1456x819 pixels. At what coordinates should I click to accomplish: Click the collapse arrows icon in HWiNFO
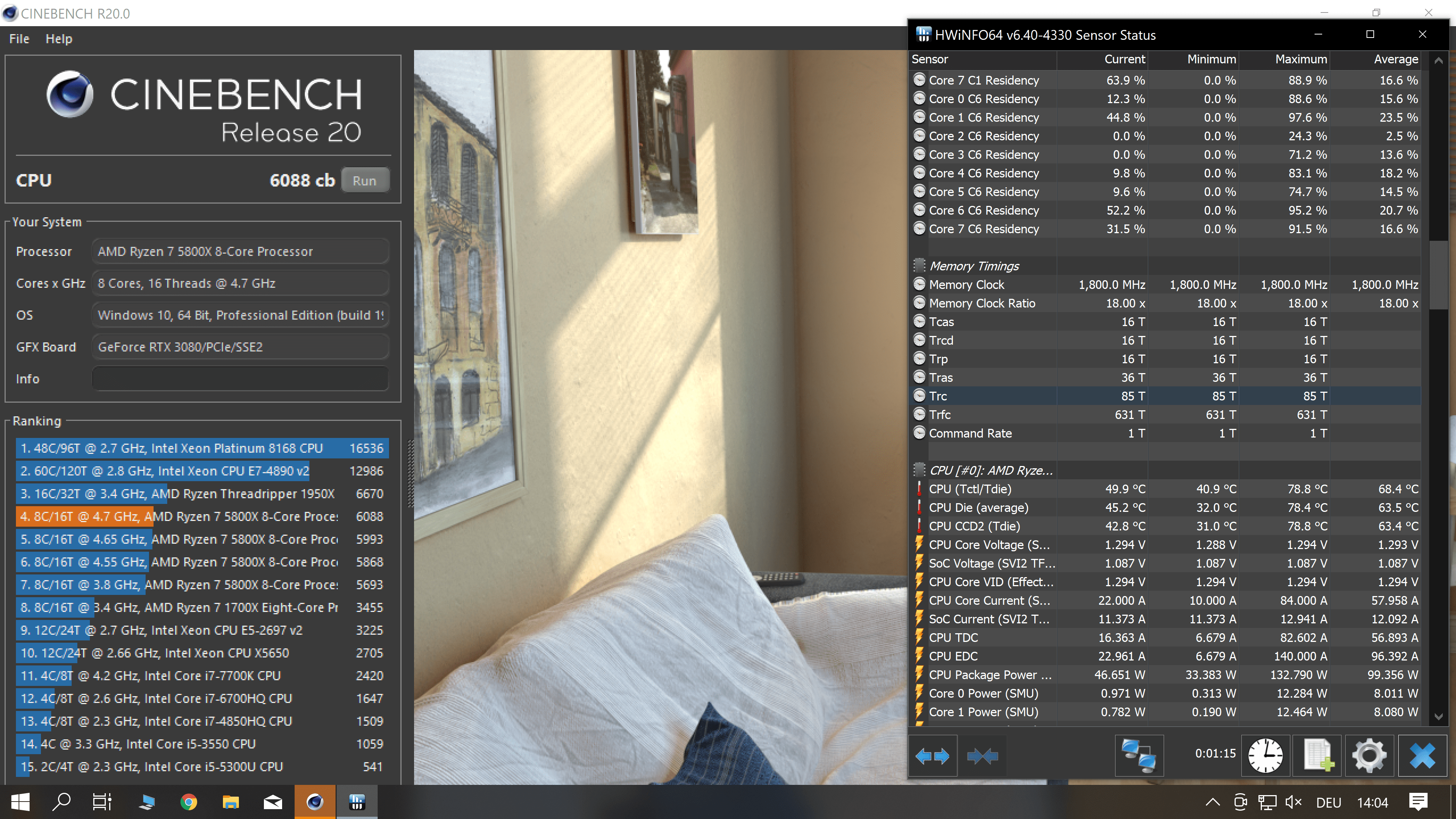982,756
